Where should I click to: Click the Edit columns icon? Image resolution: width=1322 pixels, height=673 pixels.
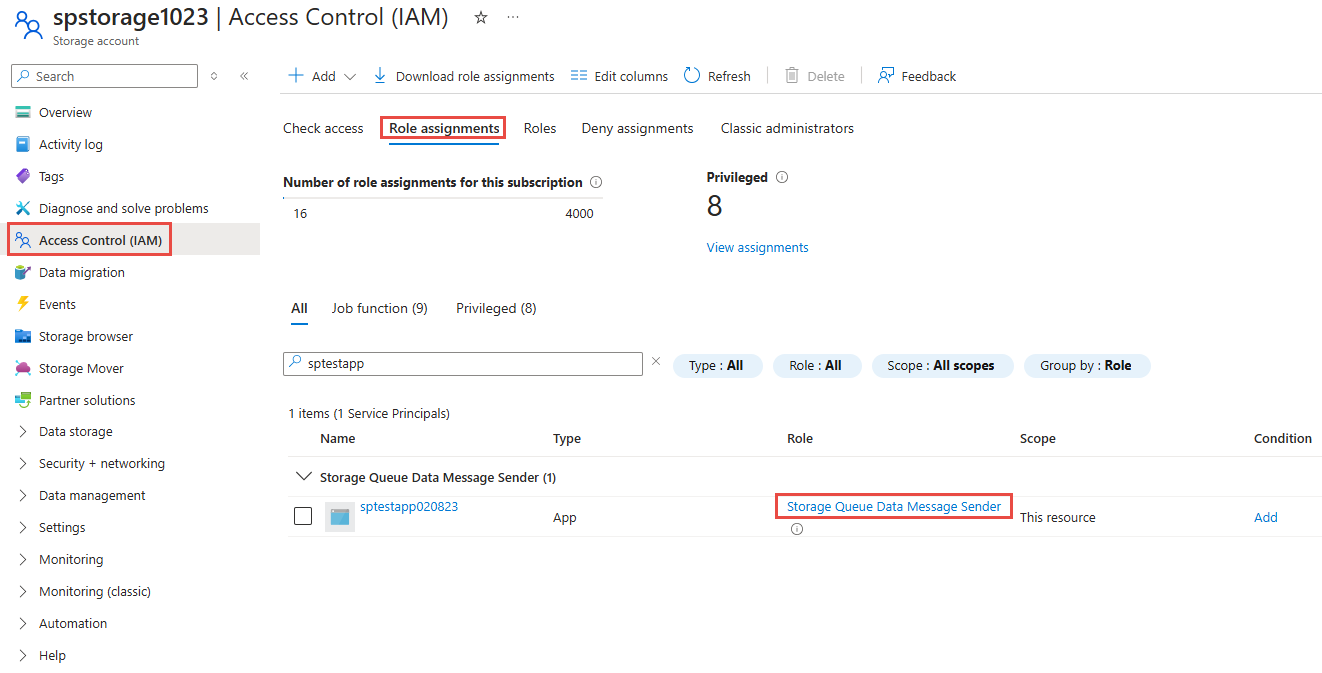point(579,76)
